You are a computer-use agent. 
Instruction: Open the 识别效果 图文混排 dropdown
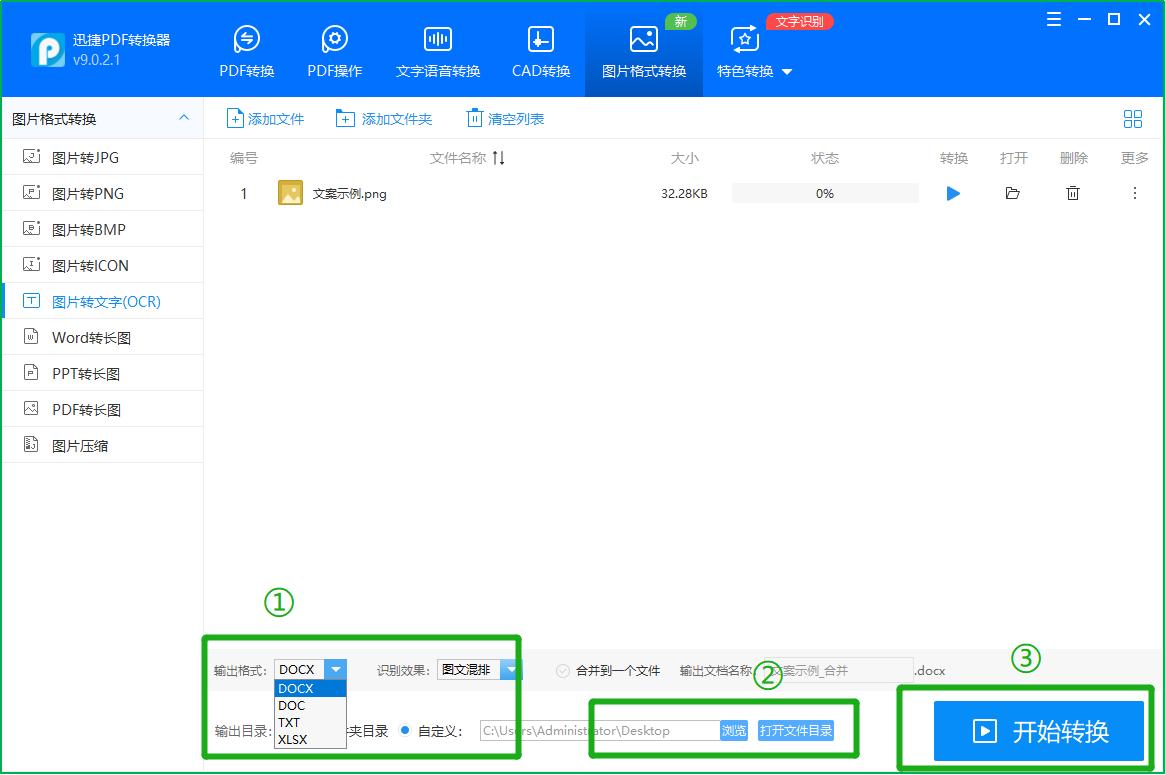(x=510, y=670)
